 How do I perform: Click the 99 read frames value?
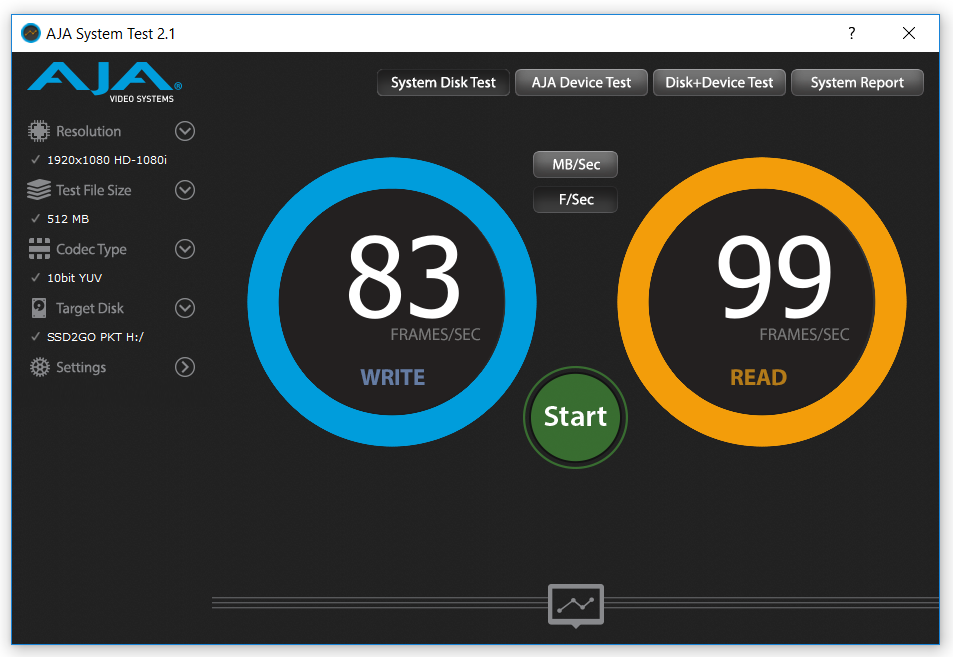click(x=774, y=278)
